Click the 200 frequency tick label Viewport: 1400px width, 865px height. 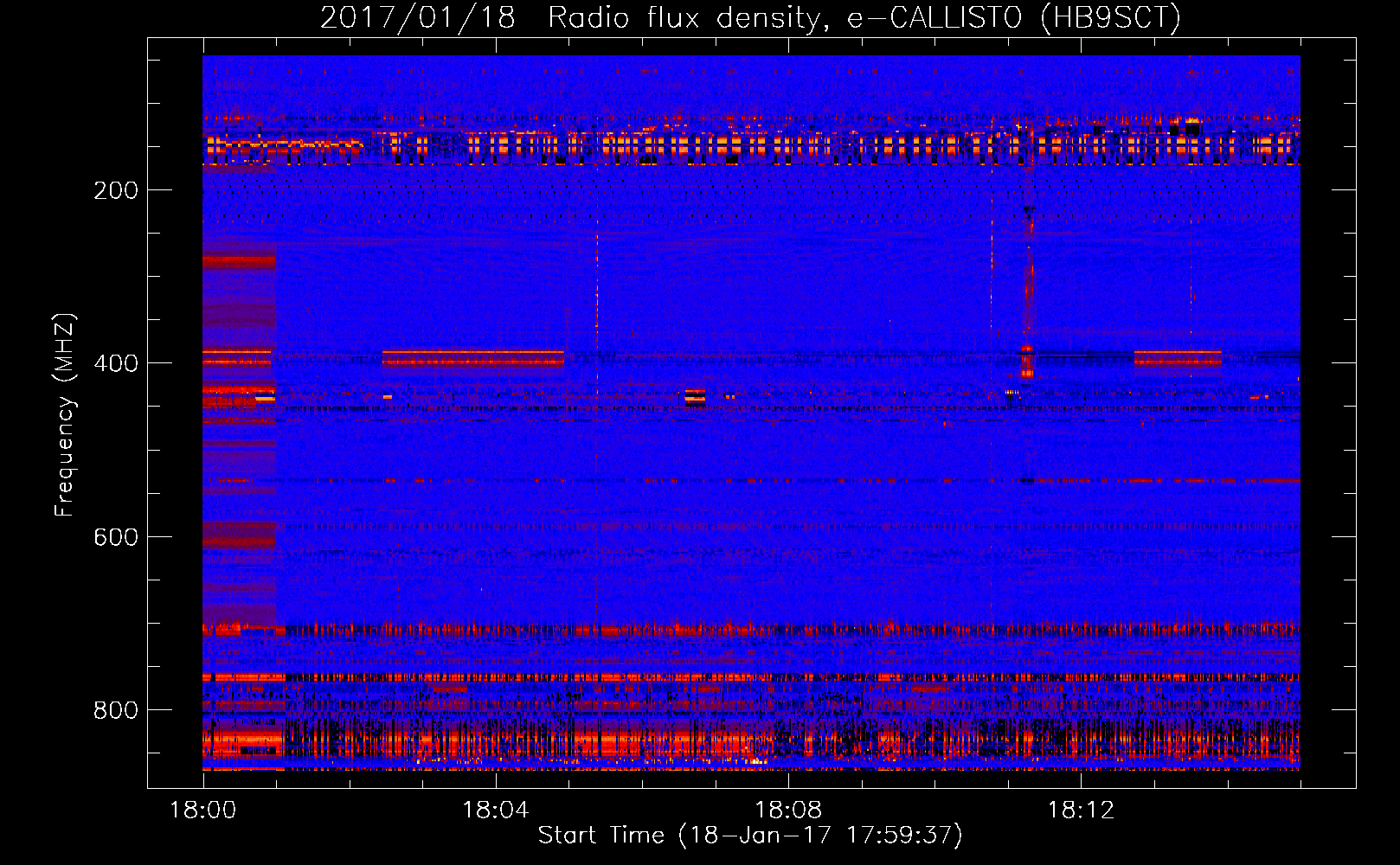tap(116, 190)
